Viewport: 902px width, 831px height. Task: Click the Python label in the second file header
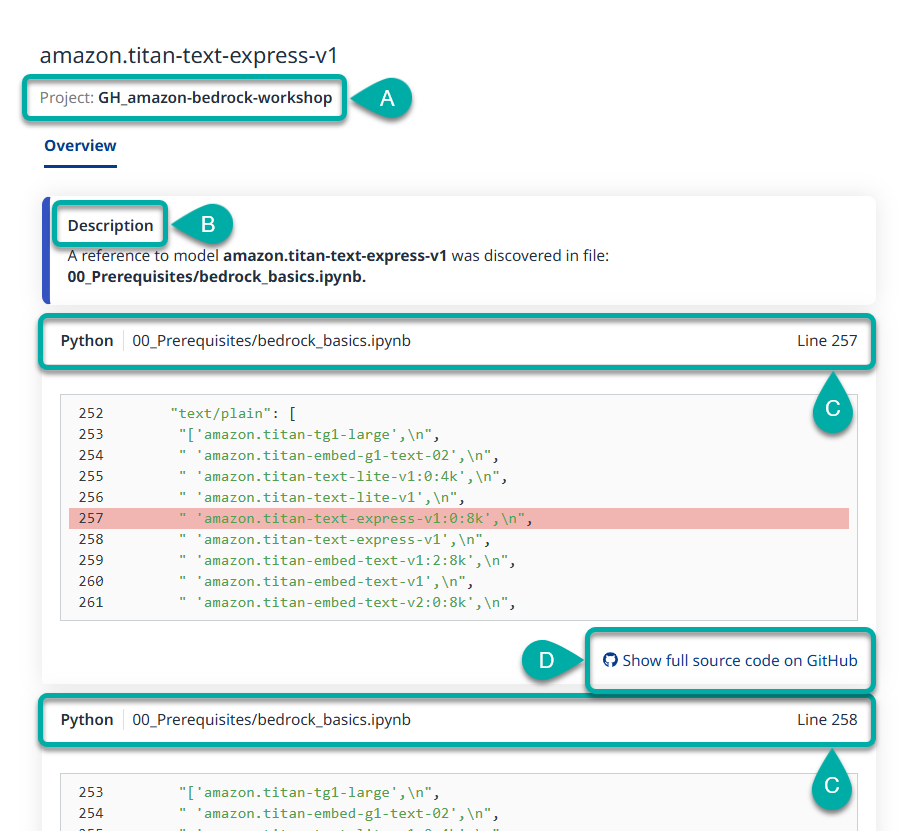coord(87,720)
